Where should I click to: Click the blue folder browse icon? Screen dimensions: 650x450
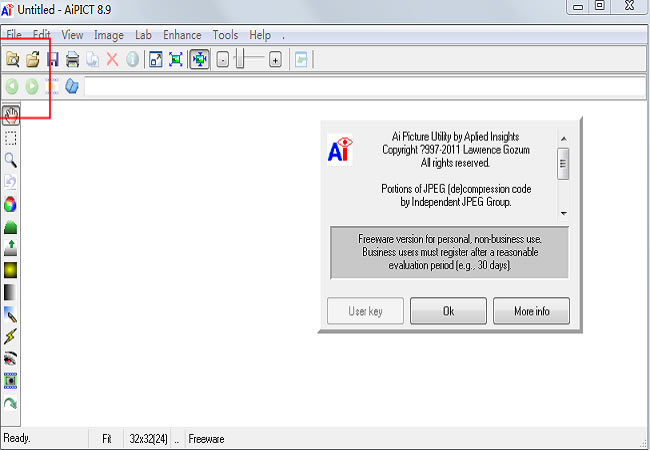[x=72, y=86]
